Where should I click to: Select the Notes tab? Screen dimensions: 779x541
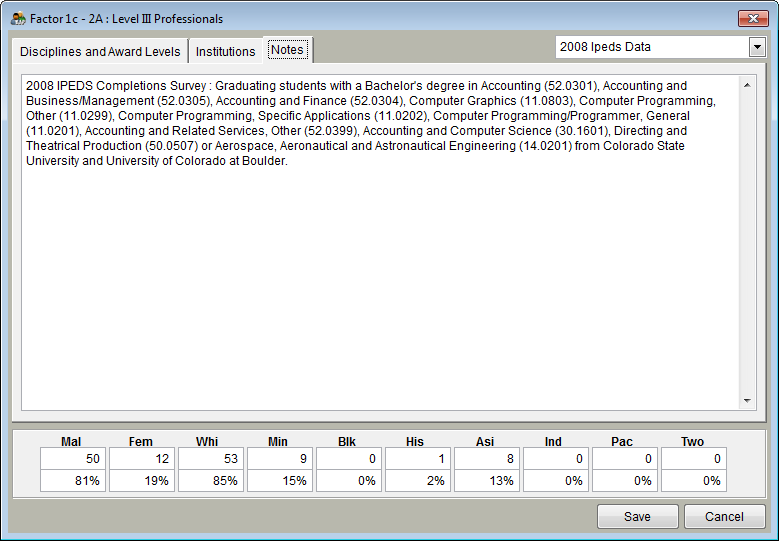pos(287,50)
